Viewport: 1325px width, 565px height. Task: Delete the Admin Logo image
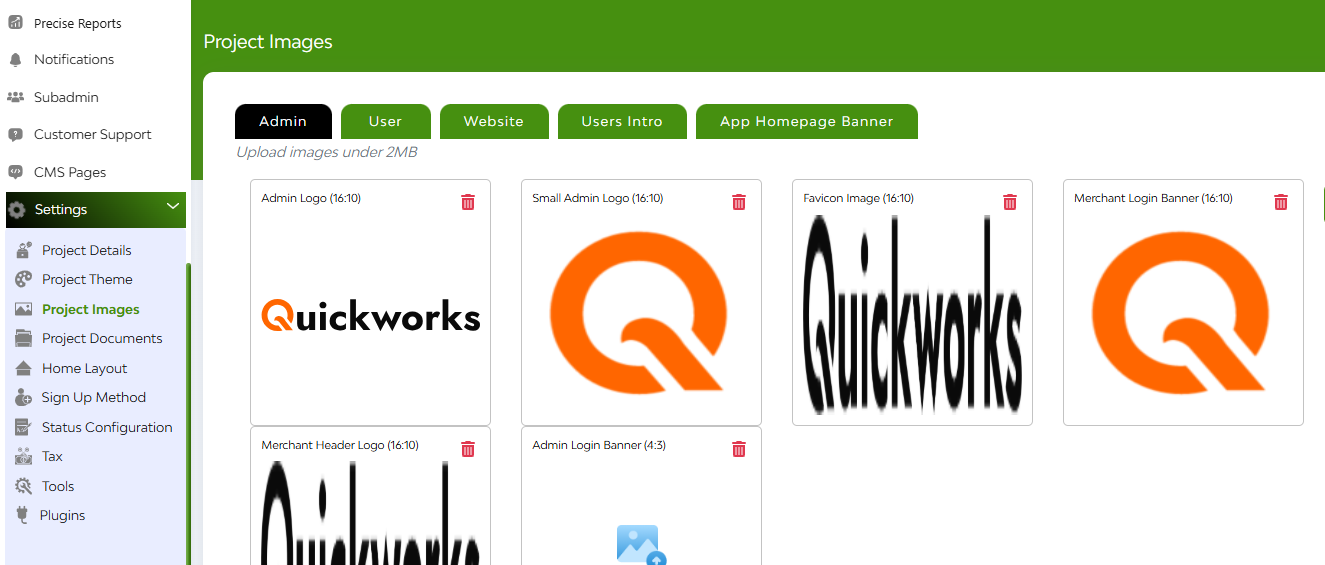pyautogui.click(x=468, y=202)
